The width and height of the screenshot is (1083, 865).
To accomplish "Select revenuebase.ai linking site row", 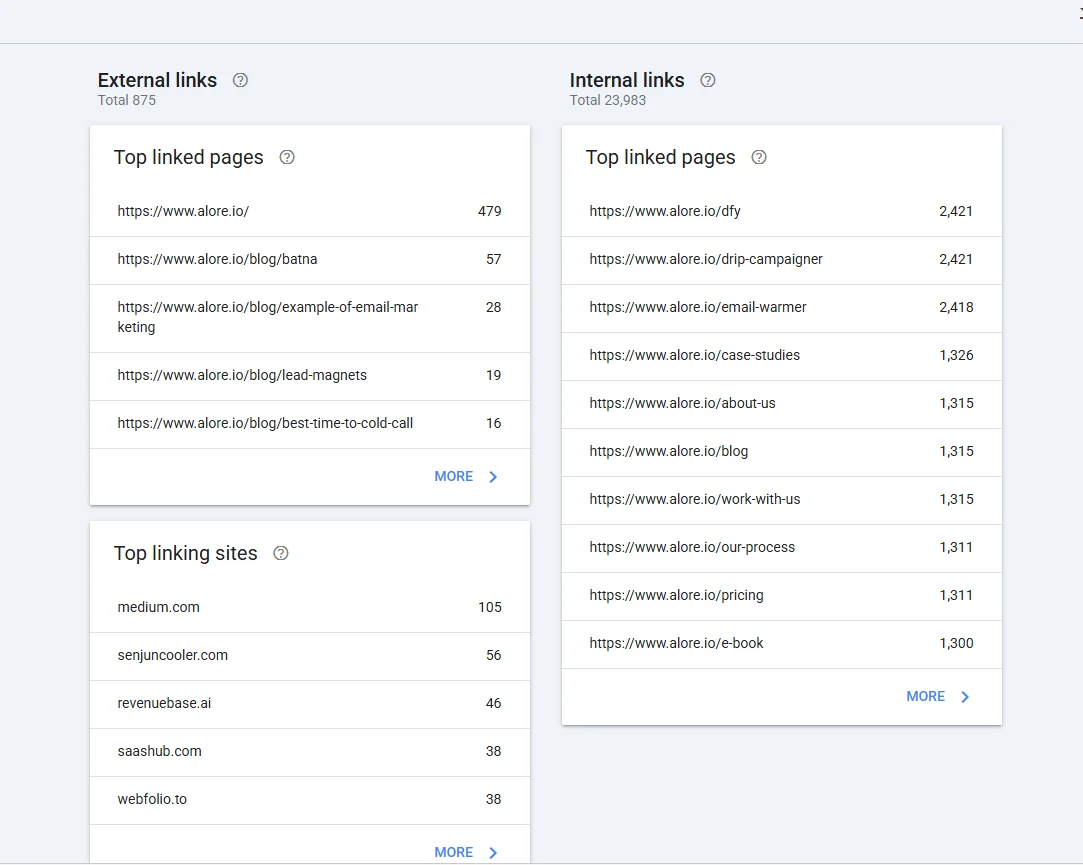I will 310,704.
